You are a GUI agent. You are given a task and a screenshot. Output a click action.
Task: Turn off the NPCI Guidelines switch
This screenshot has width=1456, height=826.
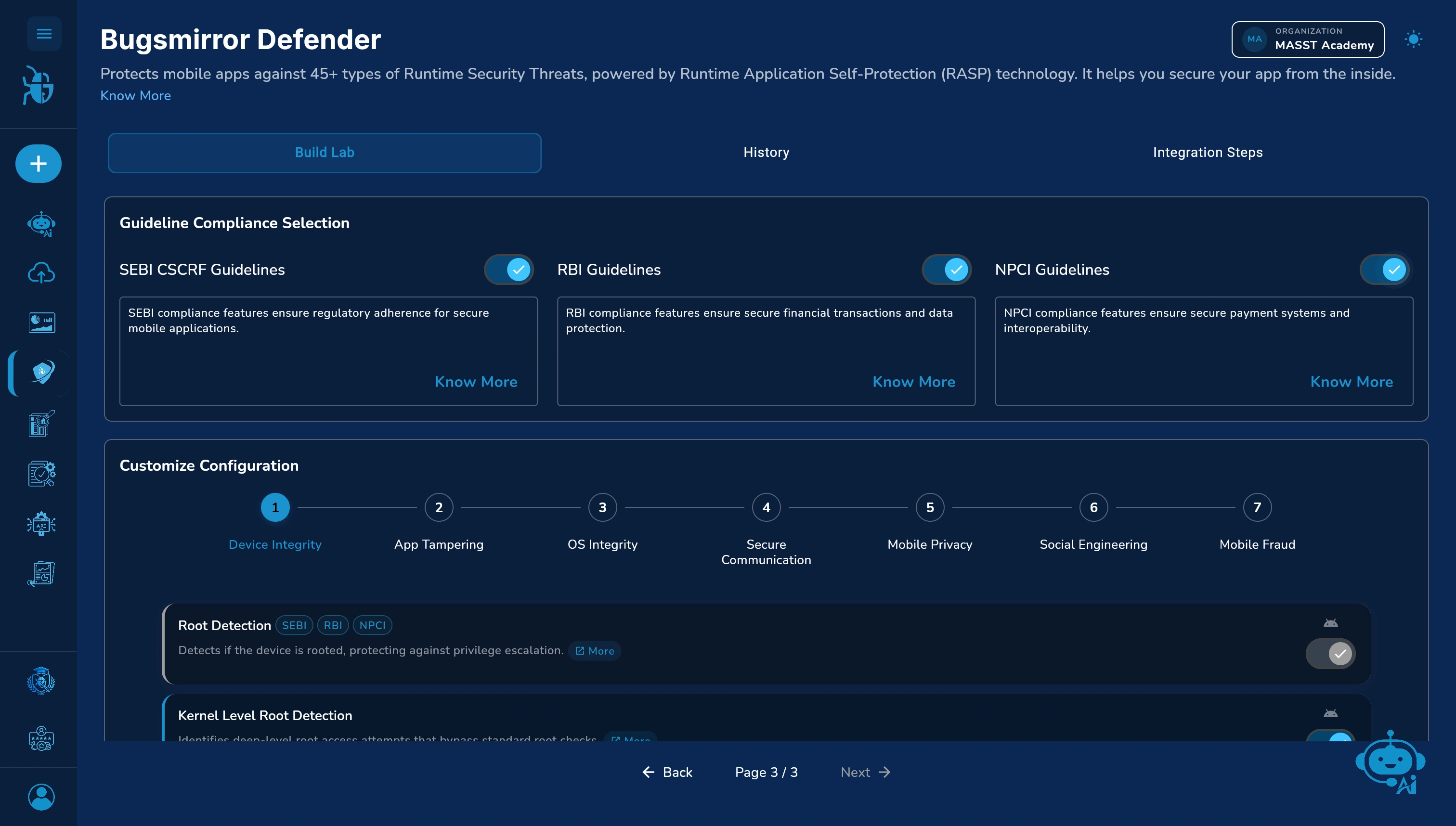click(x=1385, y=270)
